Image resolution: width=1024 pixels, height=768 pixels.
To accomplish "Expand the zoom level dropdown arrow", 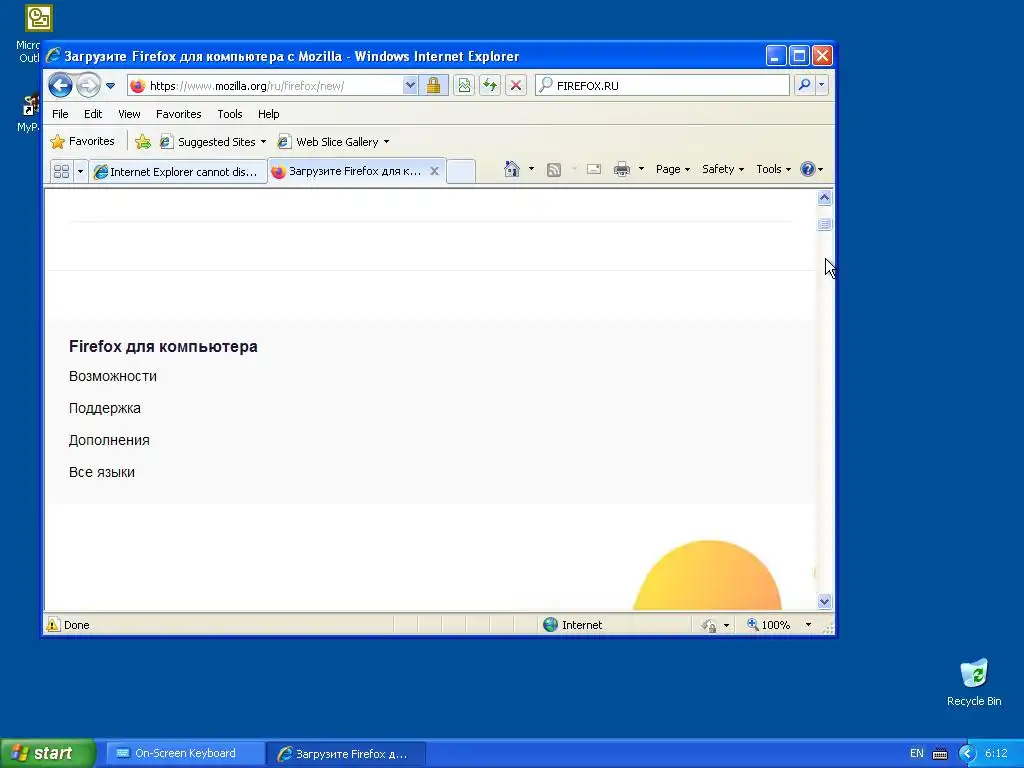I will [x=808, y=625].
